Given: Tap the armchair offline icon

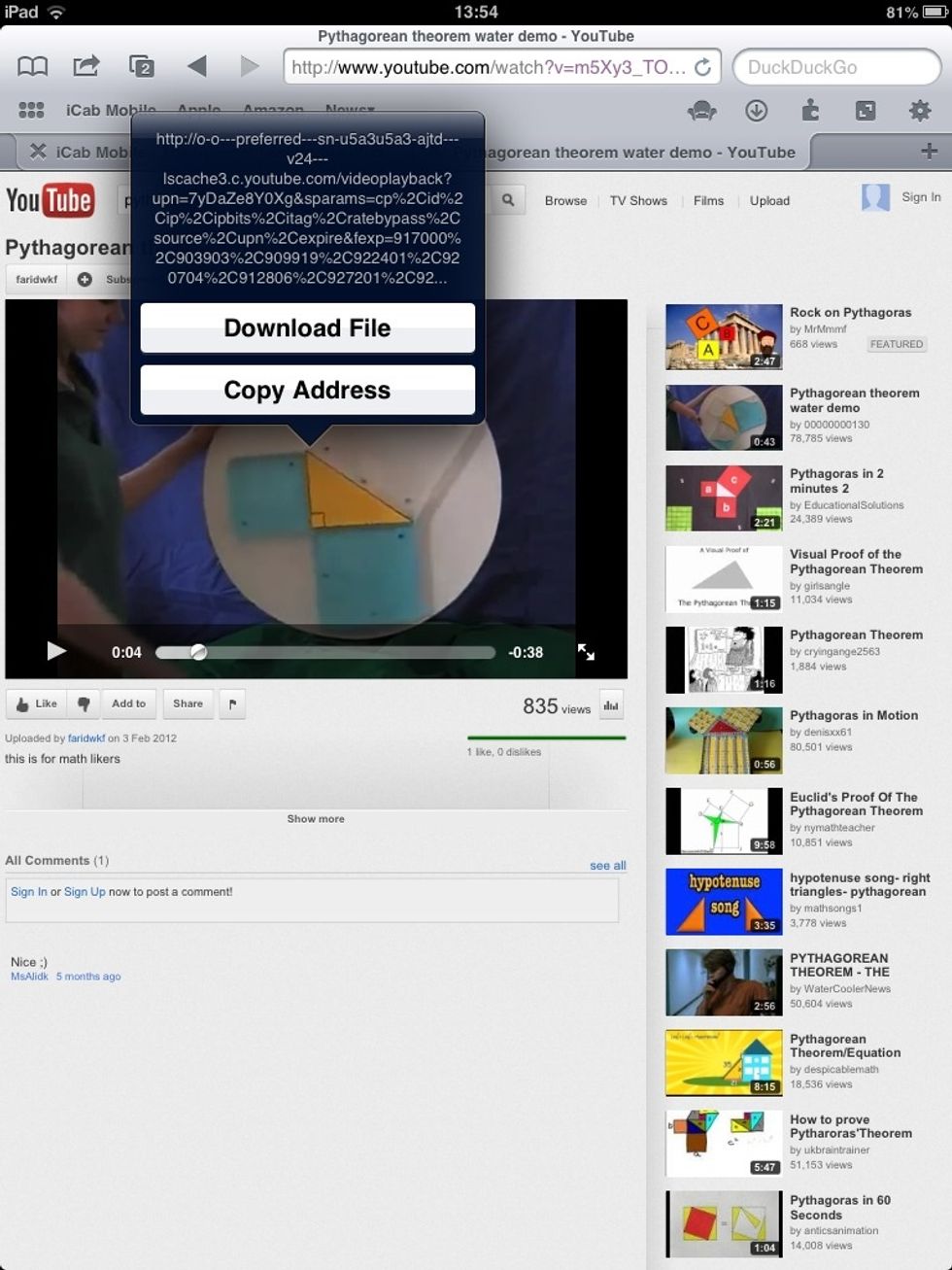Looking at the screenshot, I should point(701,111).
